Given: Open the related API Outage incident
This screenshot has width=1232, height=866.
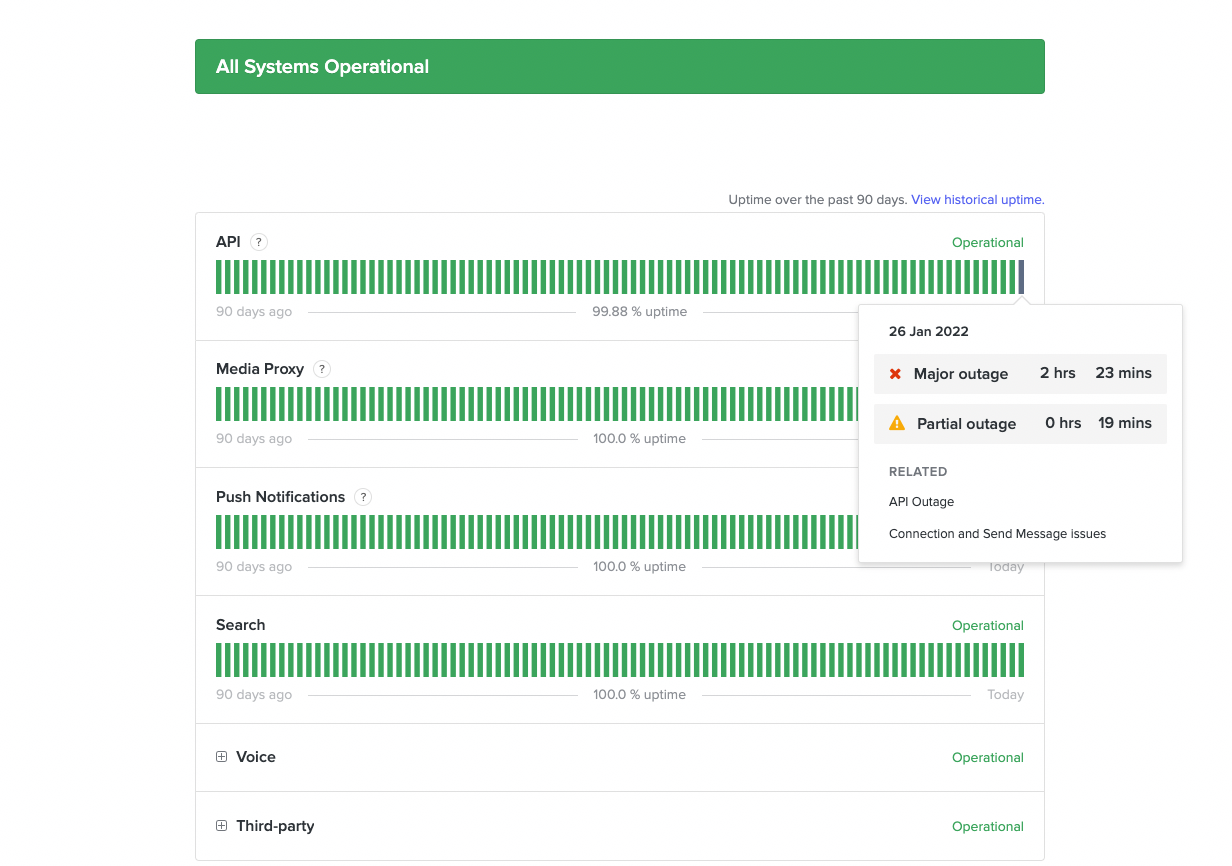Looking at the screenshot, I should (x=921, y=502).
